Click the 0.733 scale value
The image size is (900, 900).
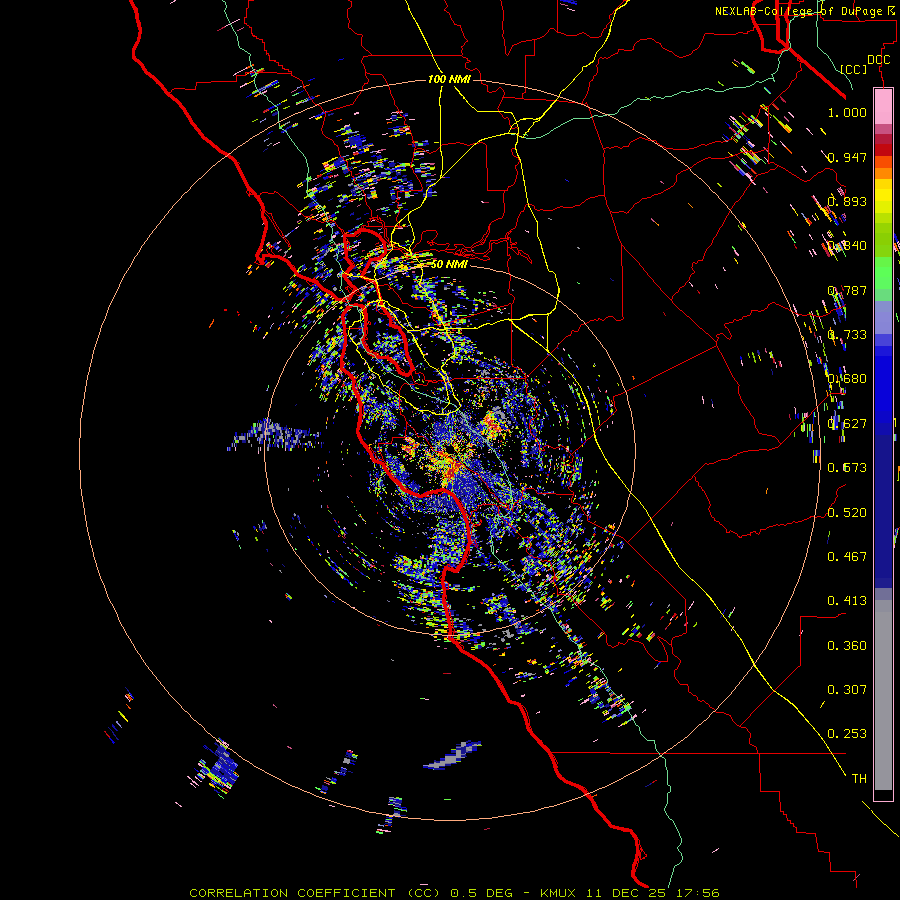(x=847, y=335)
